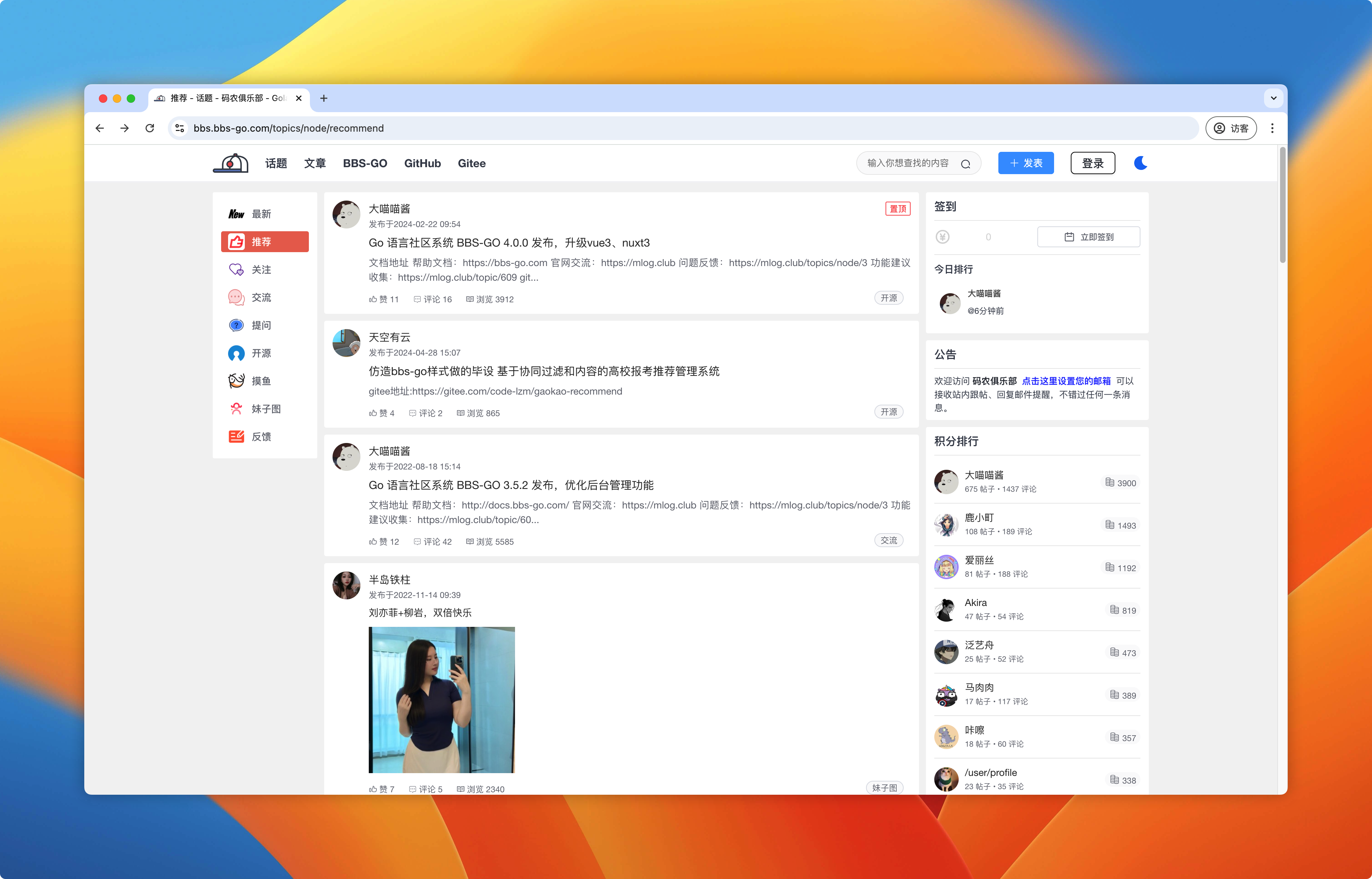Open the 文章 nav menu
This screenshot has height=879, width=1372.
coord(315,163)
